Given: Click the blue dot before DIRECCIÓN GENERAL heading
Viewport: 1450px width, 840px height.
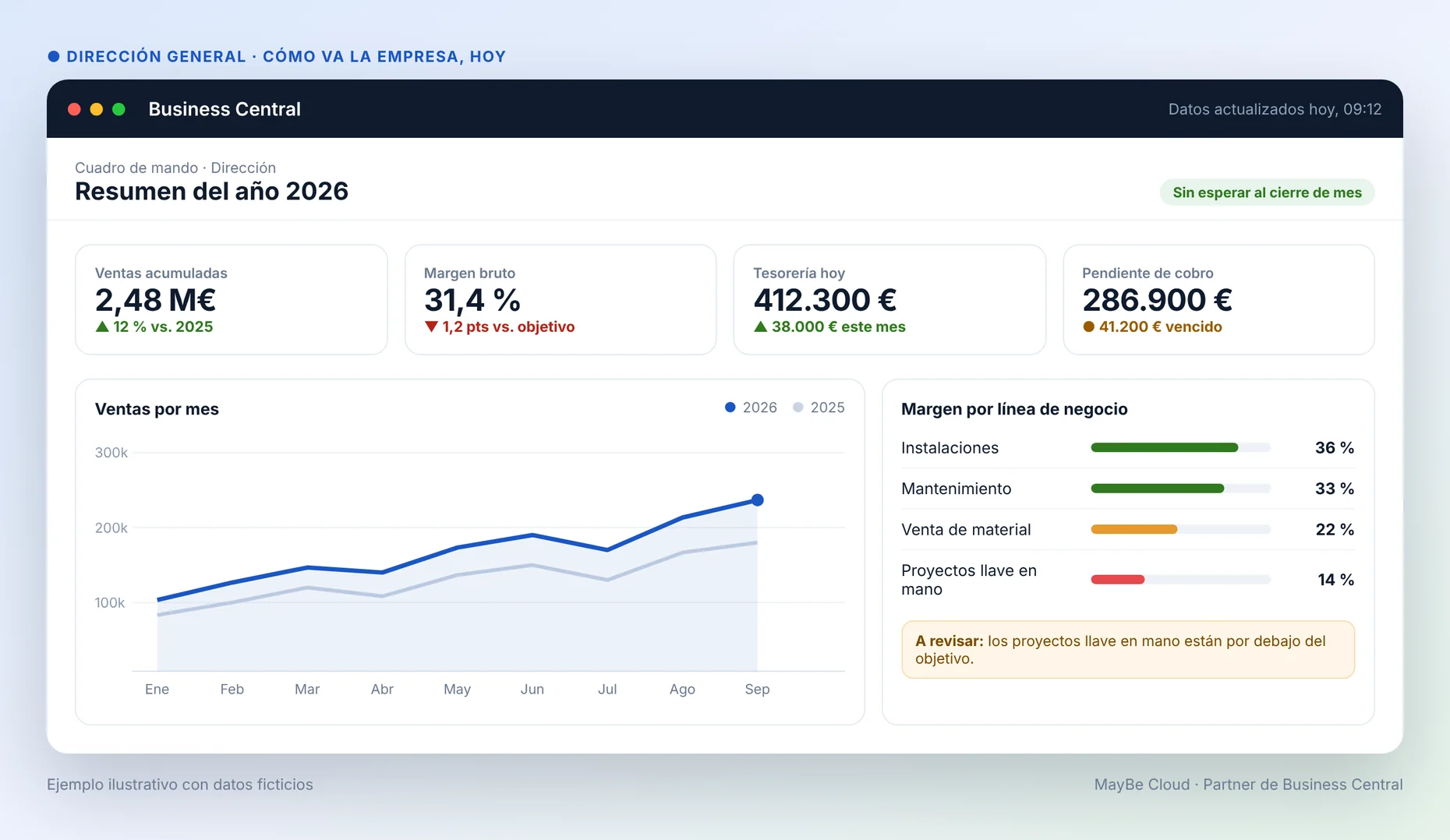Looking at the screenshot, I should click(54, 56).
